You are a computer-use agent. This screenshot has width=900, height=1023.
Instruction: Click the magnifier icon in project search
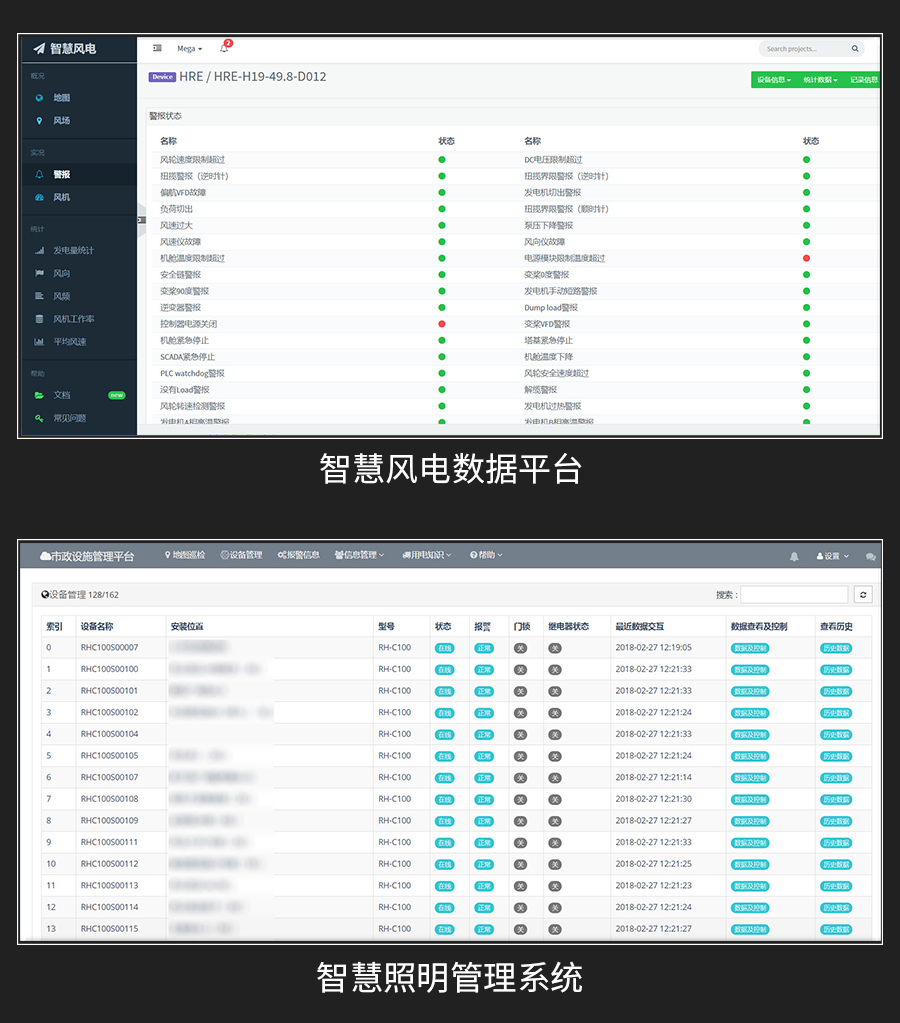(855, 48)
